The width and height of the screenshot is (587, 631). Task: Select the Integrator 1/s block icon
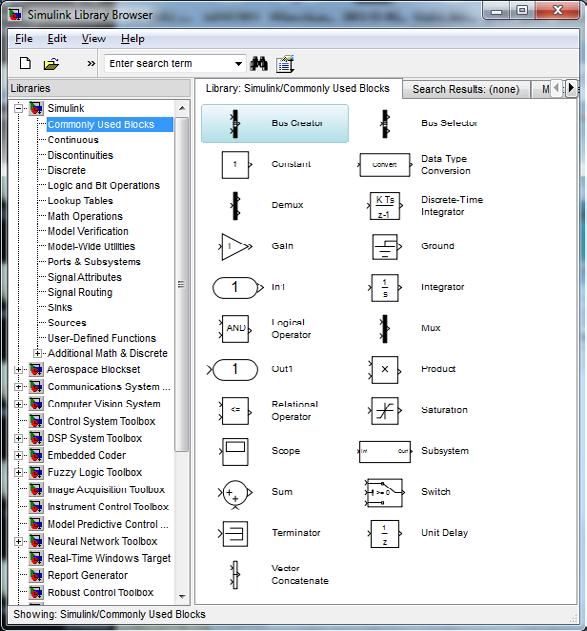pyautogui.click(x=385, y=287)
